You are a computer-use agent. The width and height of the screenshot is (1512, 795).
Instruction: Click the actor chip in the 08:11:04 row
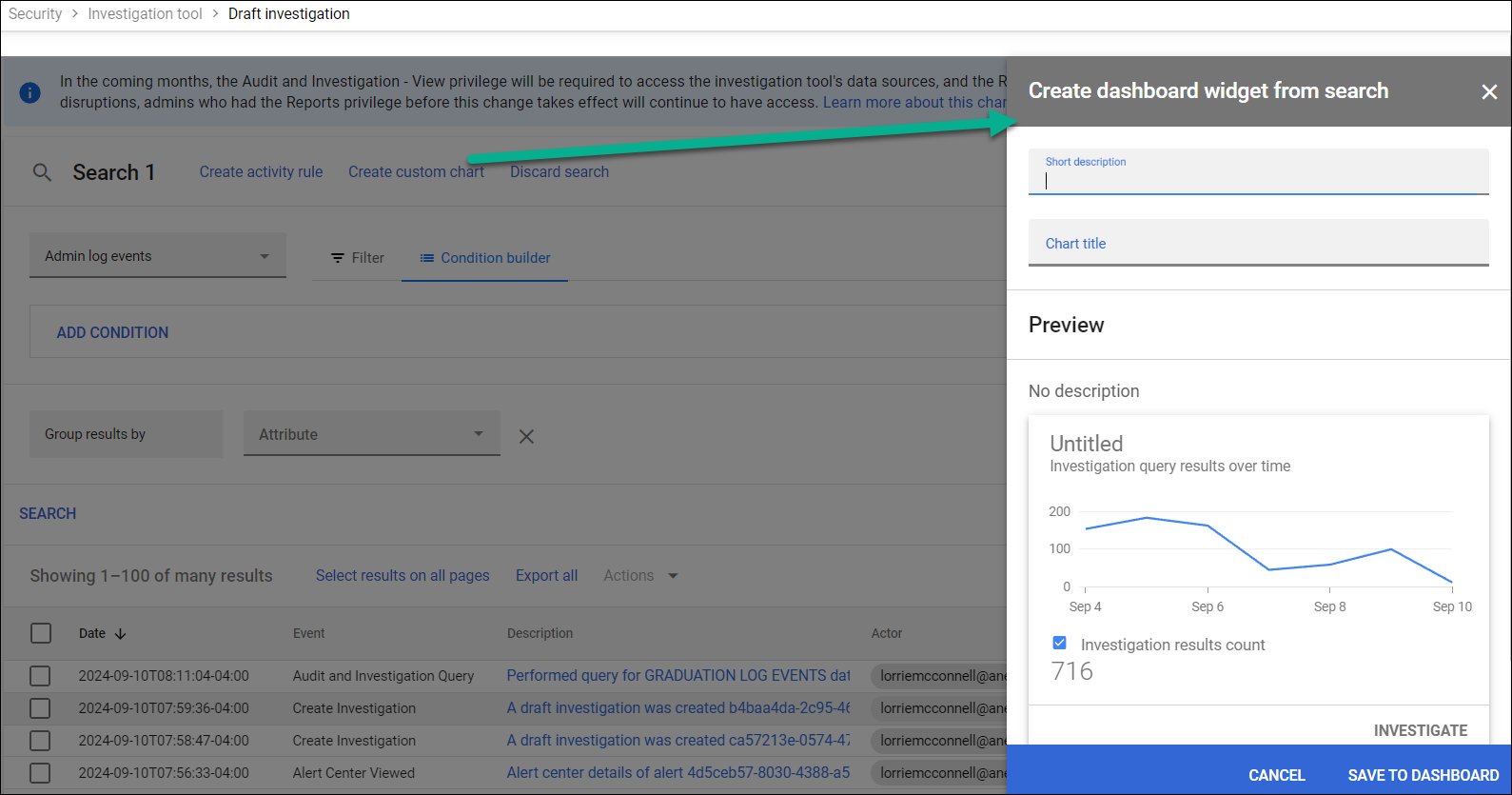coord(939,676)
